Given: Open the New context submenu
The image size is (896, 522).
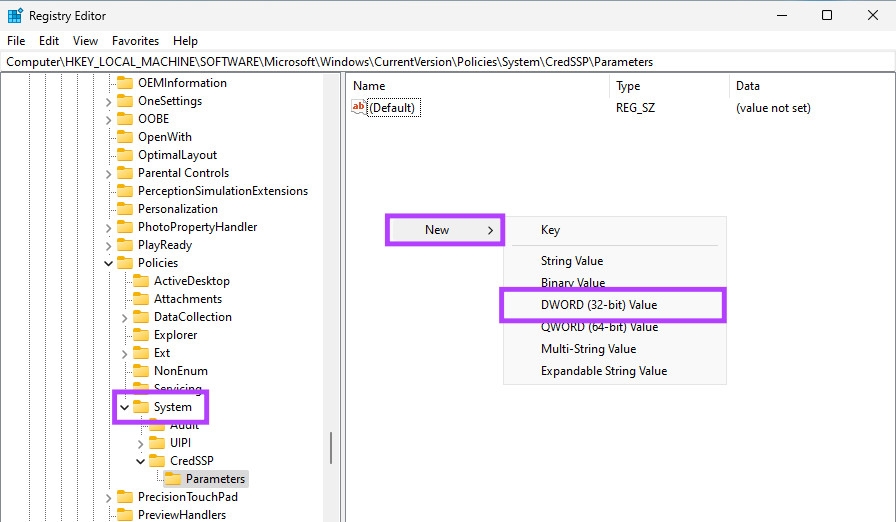Looking at the screenshot, I should click(x=445, y=230).
